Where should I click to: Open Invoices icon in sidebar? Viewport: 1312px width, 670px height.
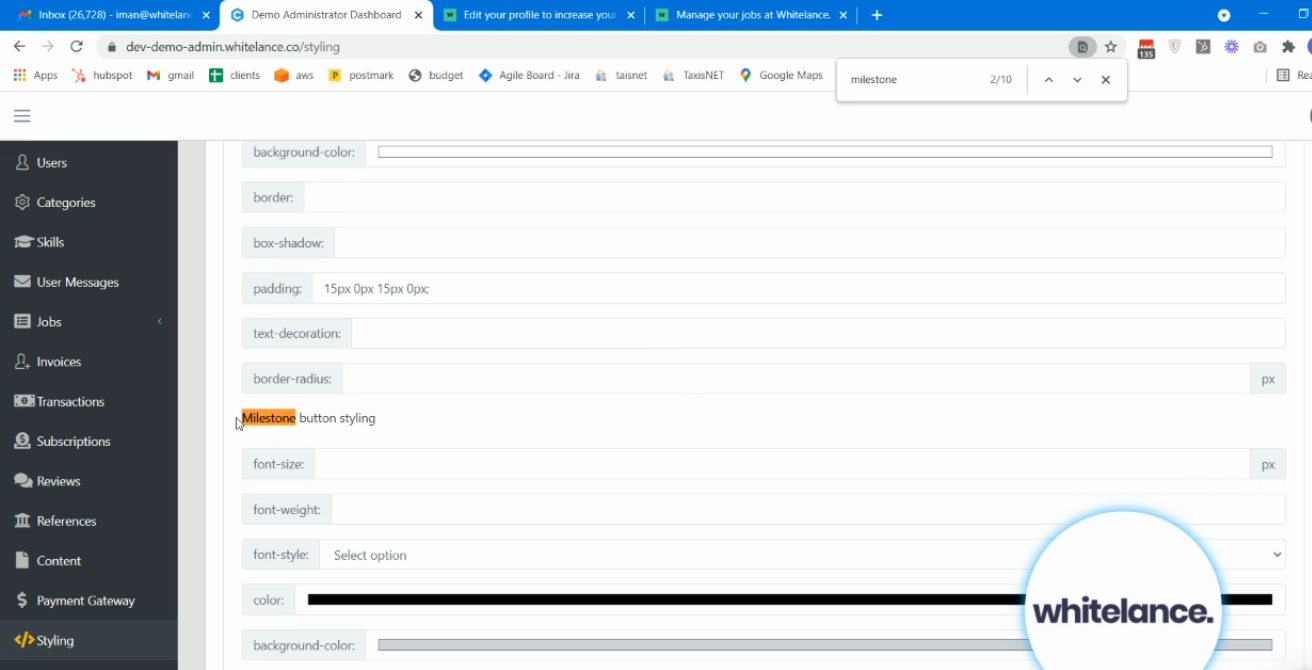22,362
